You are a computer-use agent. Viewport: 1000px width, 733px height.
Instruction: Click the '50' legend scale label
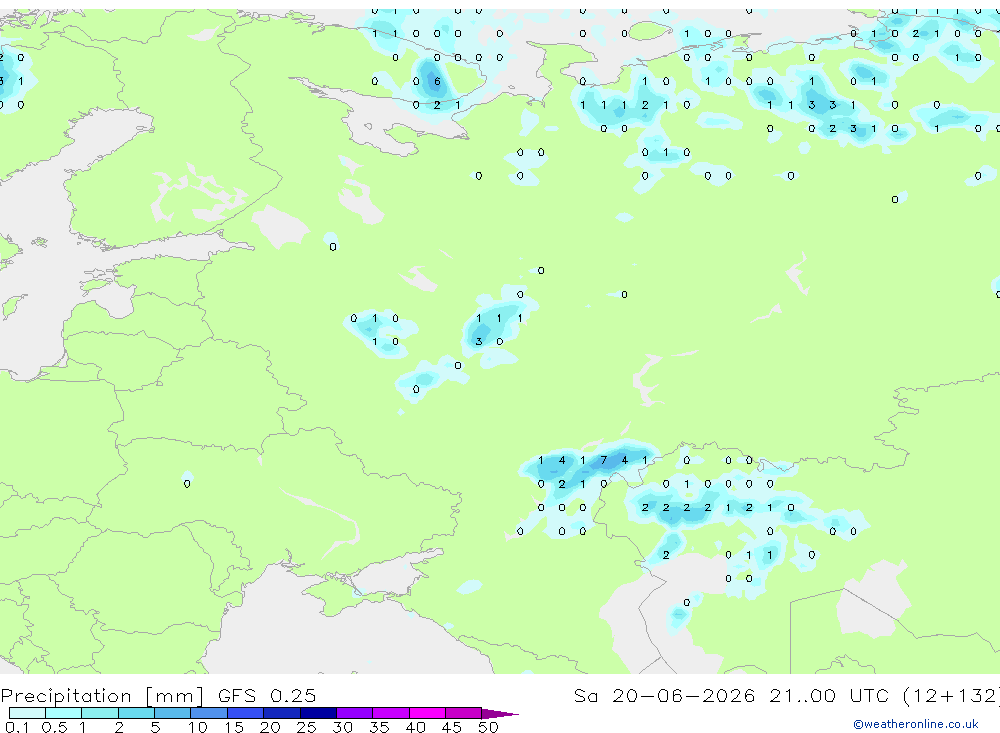[488, 727]
